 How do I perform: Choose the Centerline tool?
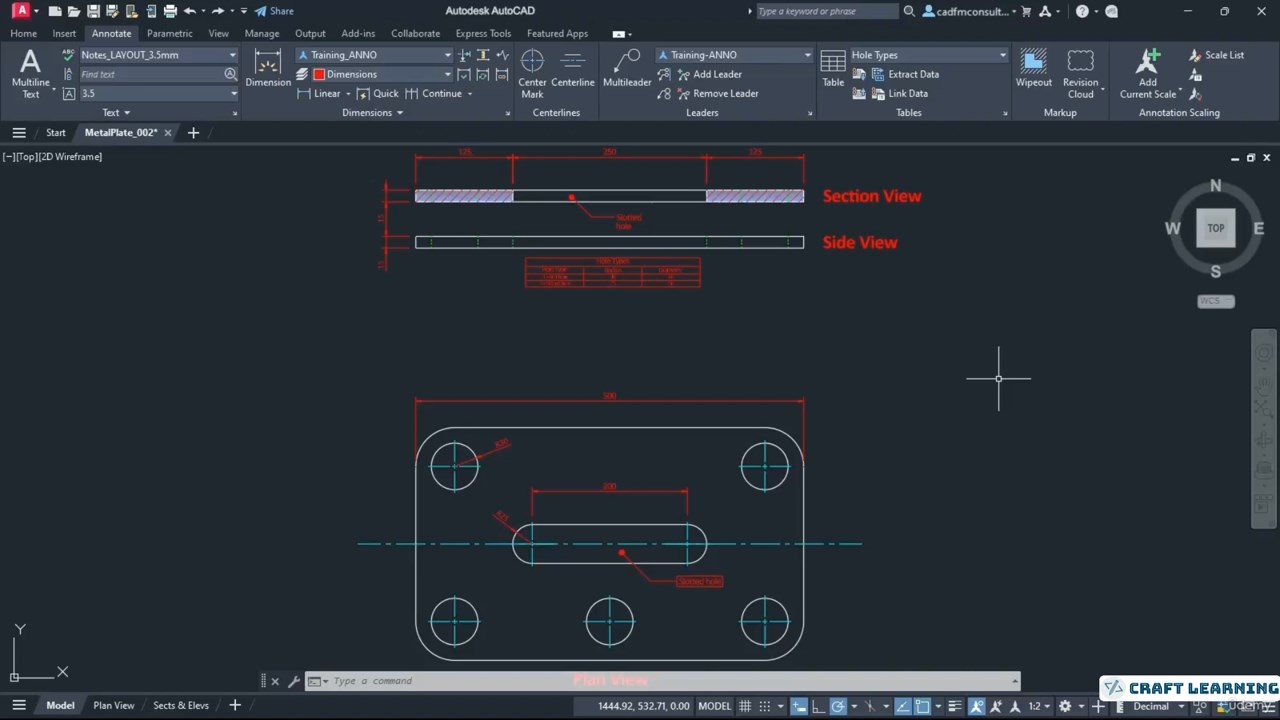pyautogui.click(x=573, y=70)
